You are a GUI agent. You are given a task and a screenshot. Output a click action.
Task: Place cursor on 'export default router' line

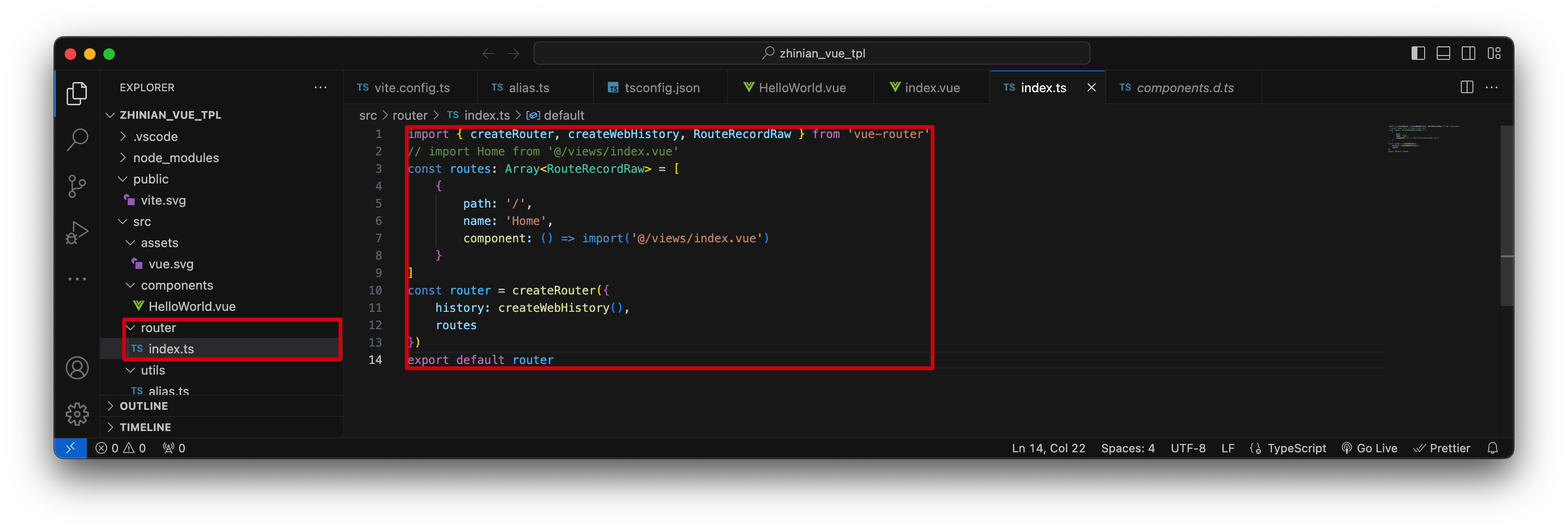pyautogui.click(x=480, y=360)
